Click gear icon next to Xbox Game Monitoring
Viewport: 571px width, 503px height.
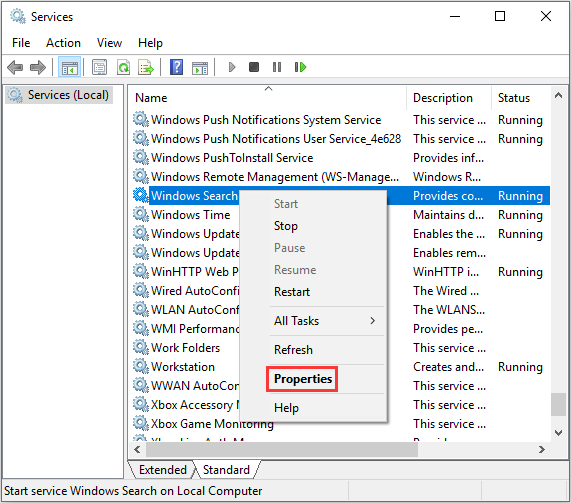click(141, 423)
